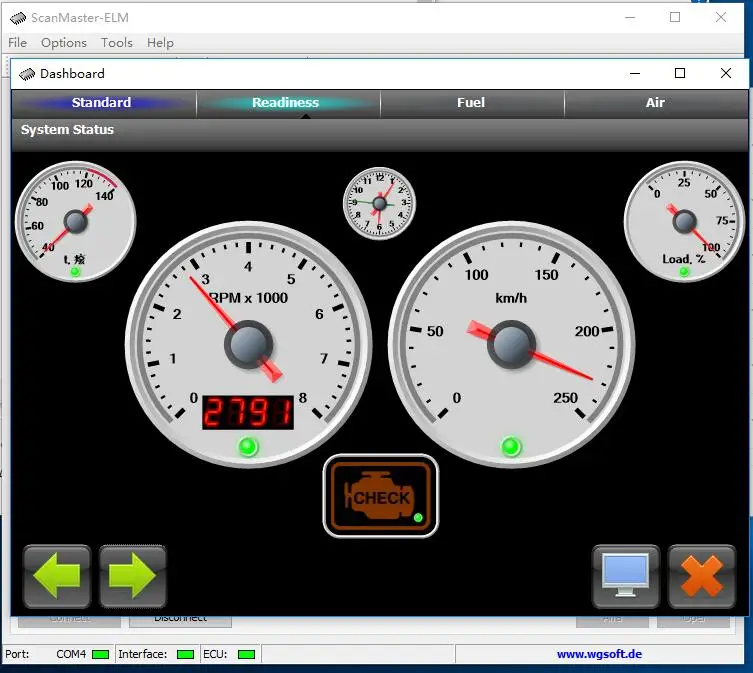This screenshot has width=753, height=673.
Task: Click the small analog clock gauge
Action: tap(379, 203)
